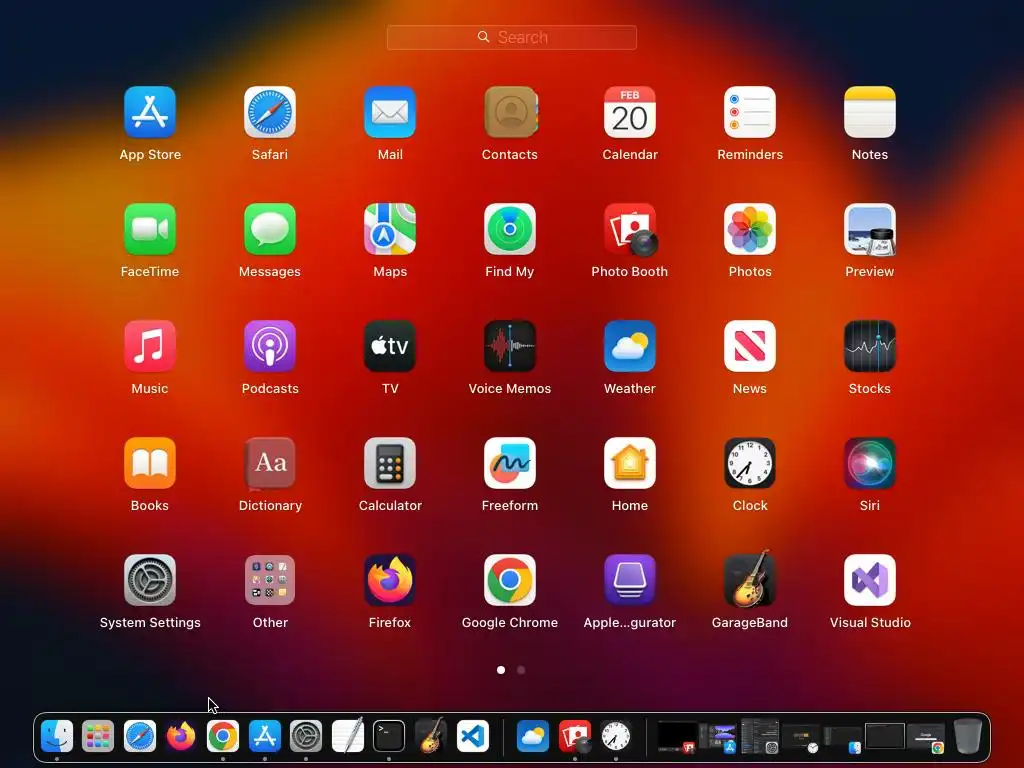Launch the Calculator app
1024x768 pixels.
390,462
